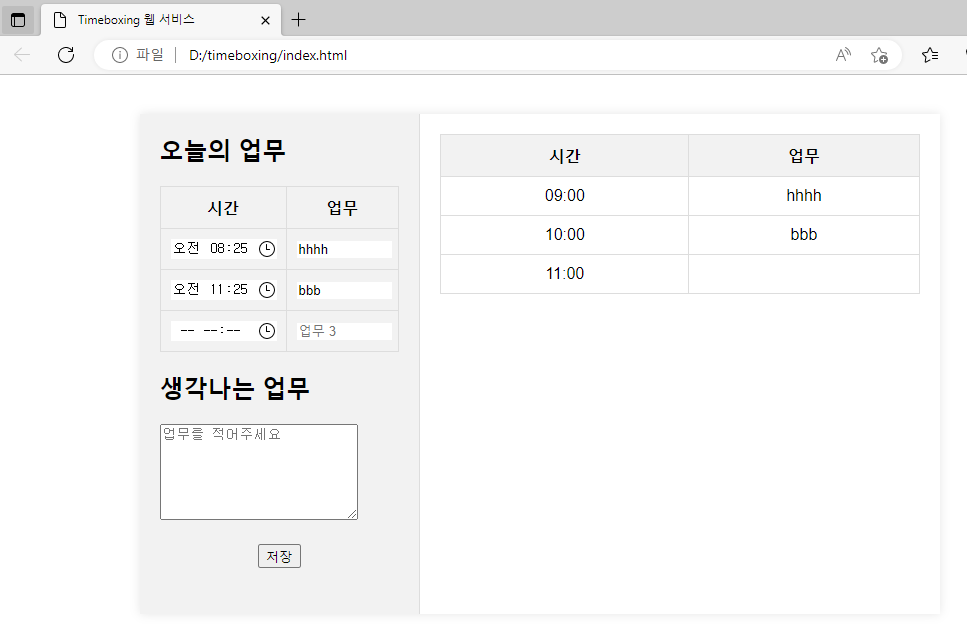Click the 오전 11:25 time input
The height and width of the screenshot is (641, 967).
(x=224, y=289)
